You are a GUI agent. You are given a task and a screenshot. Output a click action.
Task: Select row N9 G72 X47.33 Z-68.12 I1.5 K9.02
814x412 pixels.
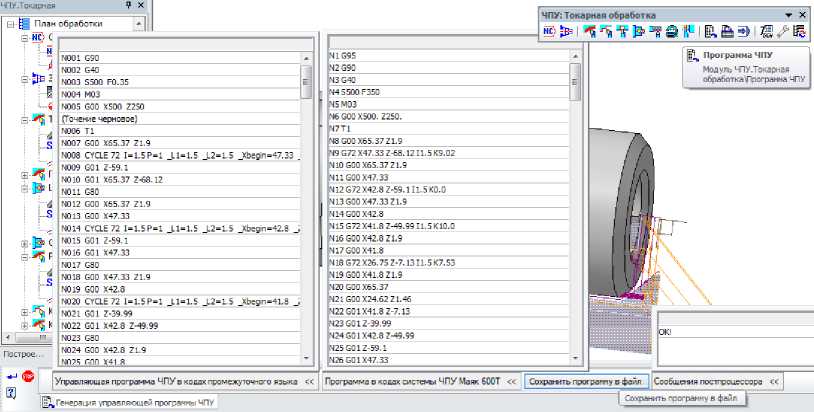click(449, 153)
